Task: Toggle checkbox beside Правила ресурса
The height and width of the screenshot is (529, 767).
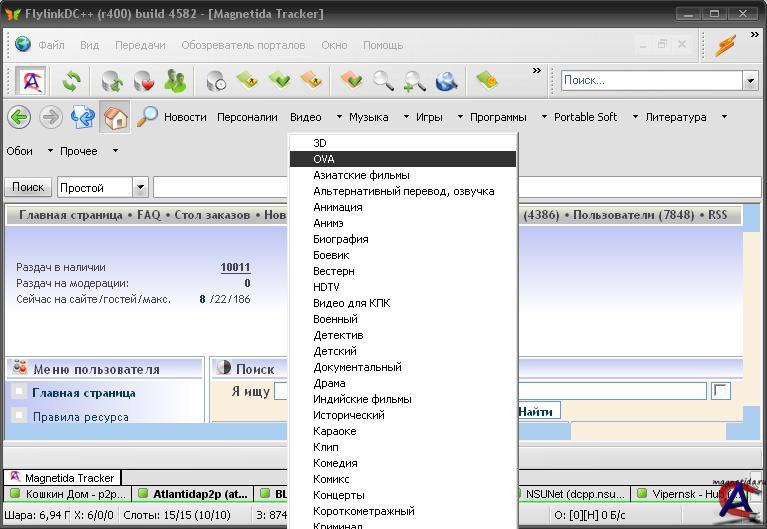Action: [19, 416]
